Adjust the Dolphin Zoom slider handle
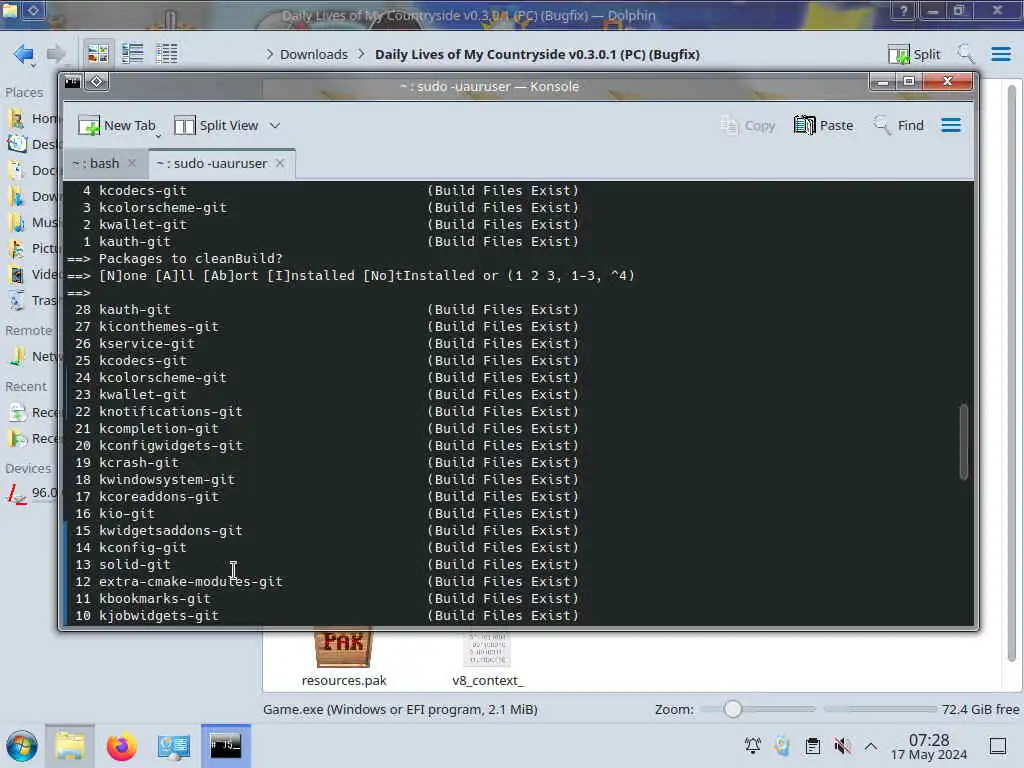The height and width of the screenshot is (768, 1024). tap(733, 709)
